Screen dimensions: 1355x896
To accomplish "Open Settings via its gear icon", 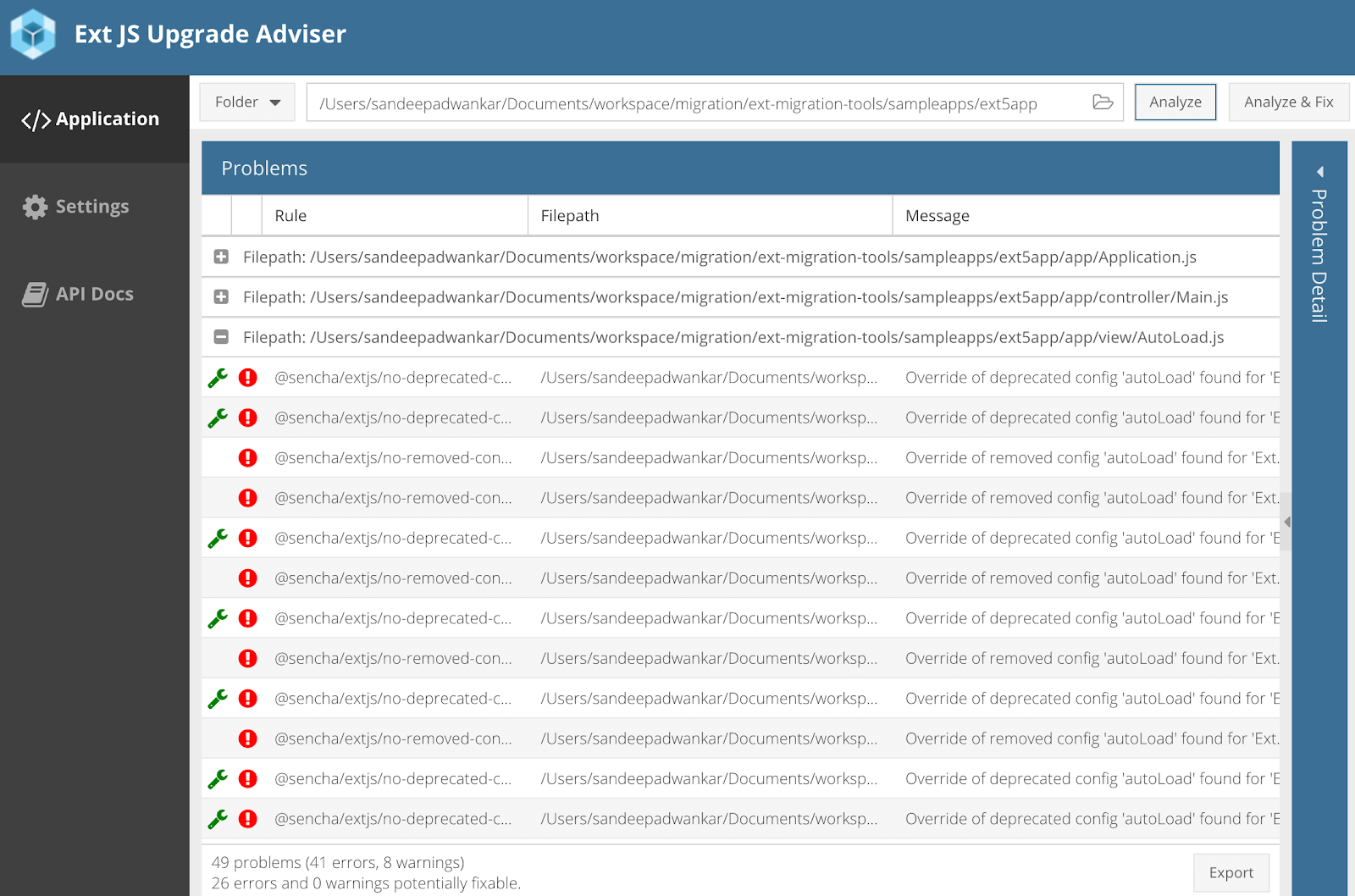I will pyautogui.click(x=35, y=207).
